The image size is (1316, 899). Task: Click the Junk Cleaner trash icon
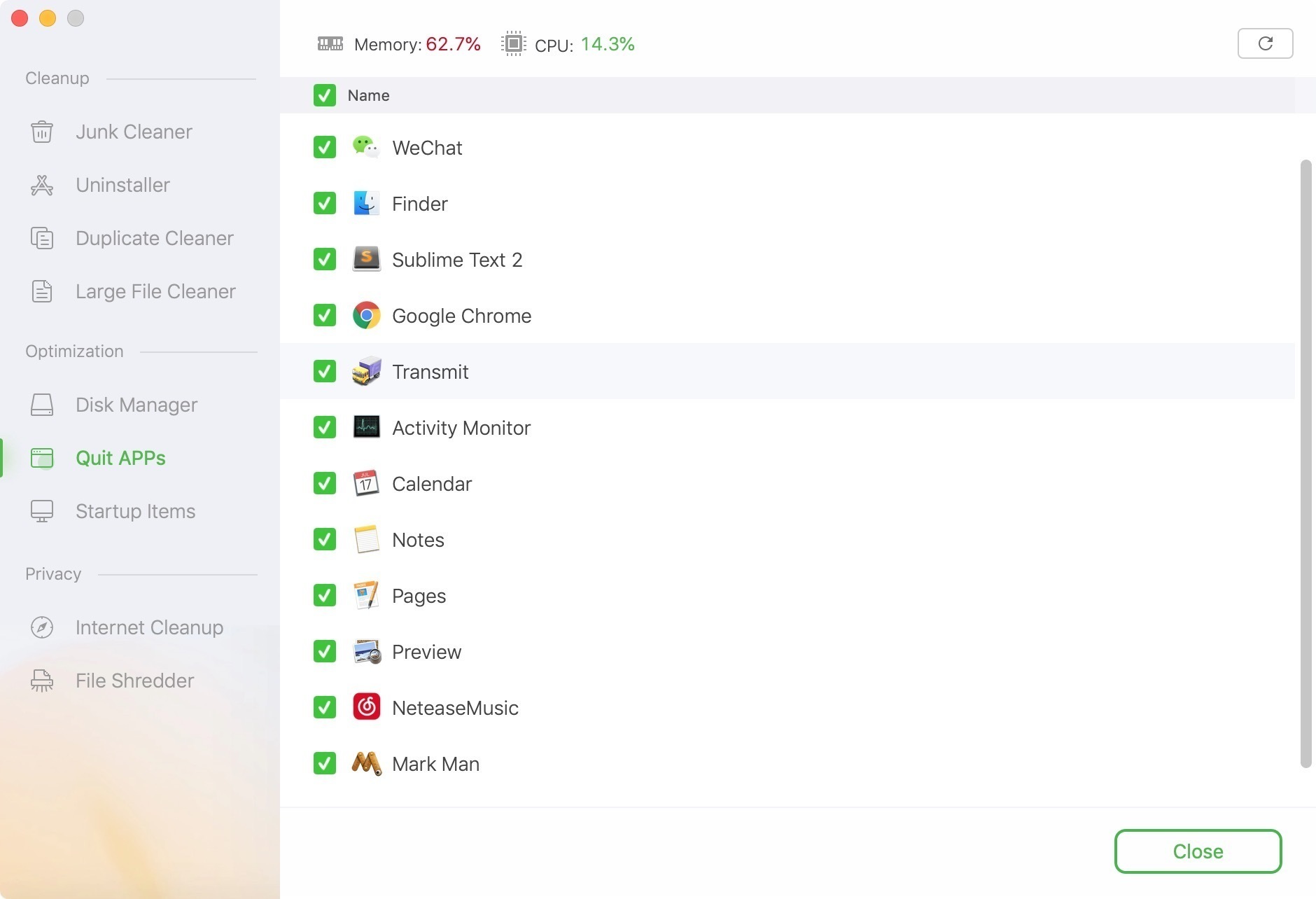point(42,132)
